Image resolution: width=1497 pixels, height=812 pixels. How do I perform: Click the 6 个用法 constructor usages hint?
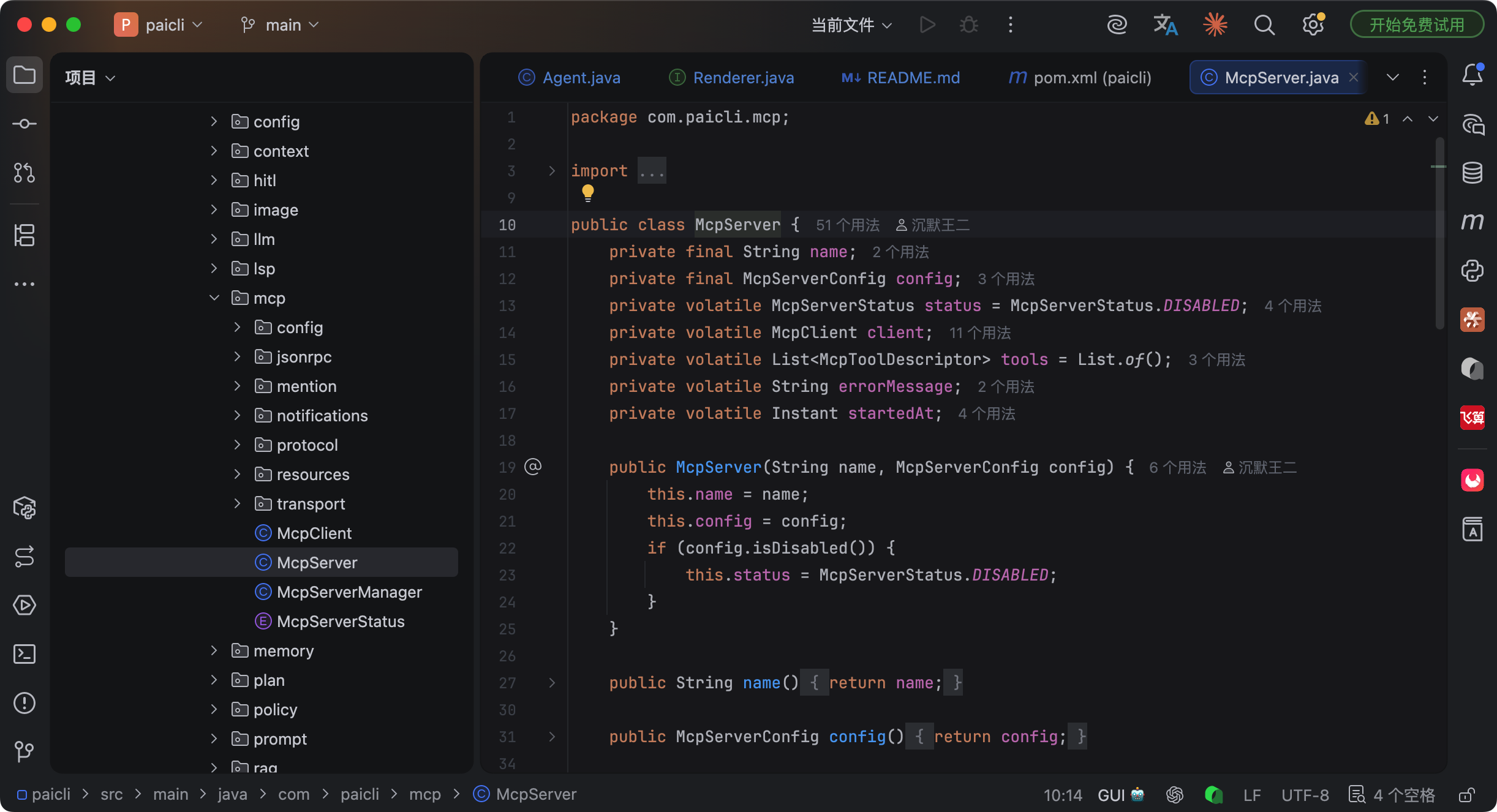pos(1177,468)
